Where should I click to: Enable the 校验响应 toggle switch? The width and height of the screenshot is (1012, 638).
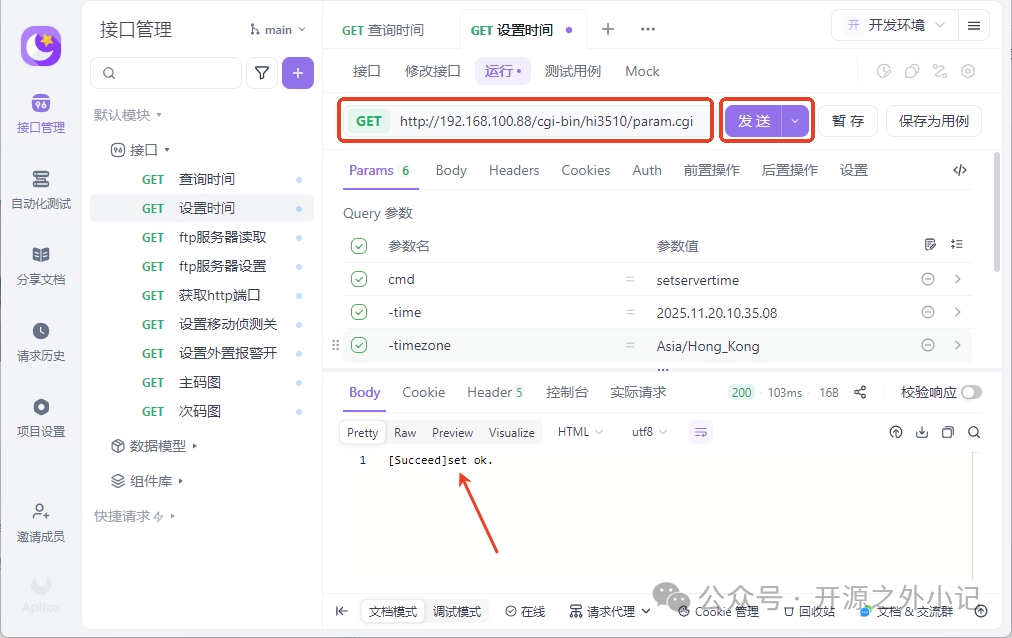tap(971, 392)
